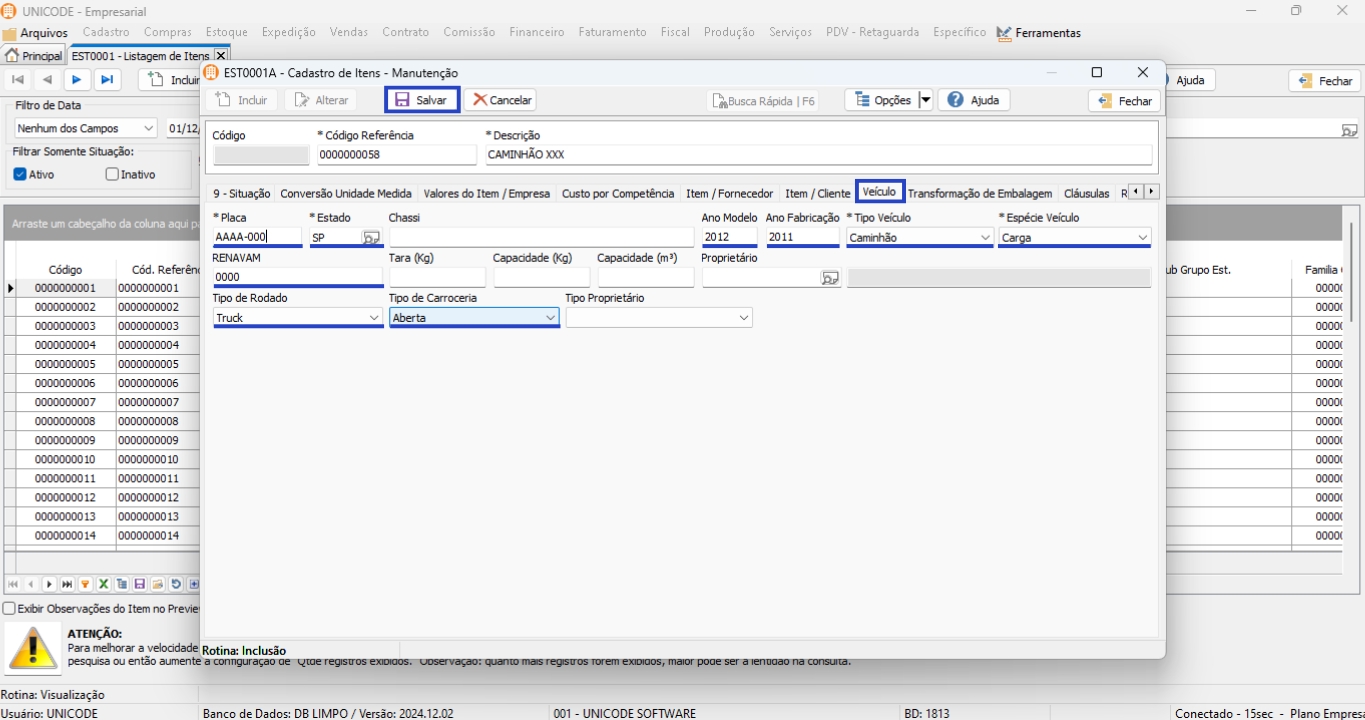Switch to Transformação de Embalagem tab
Image resolution: width=1365 pixels, height=720 pixels.
[979, 193]
